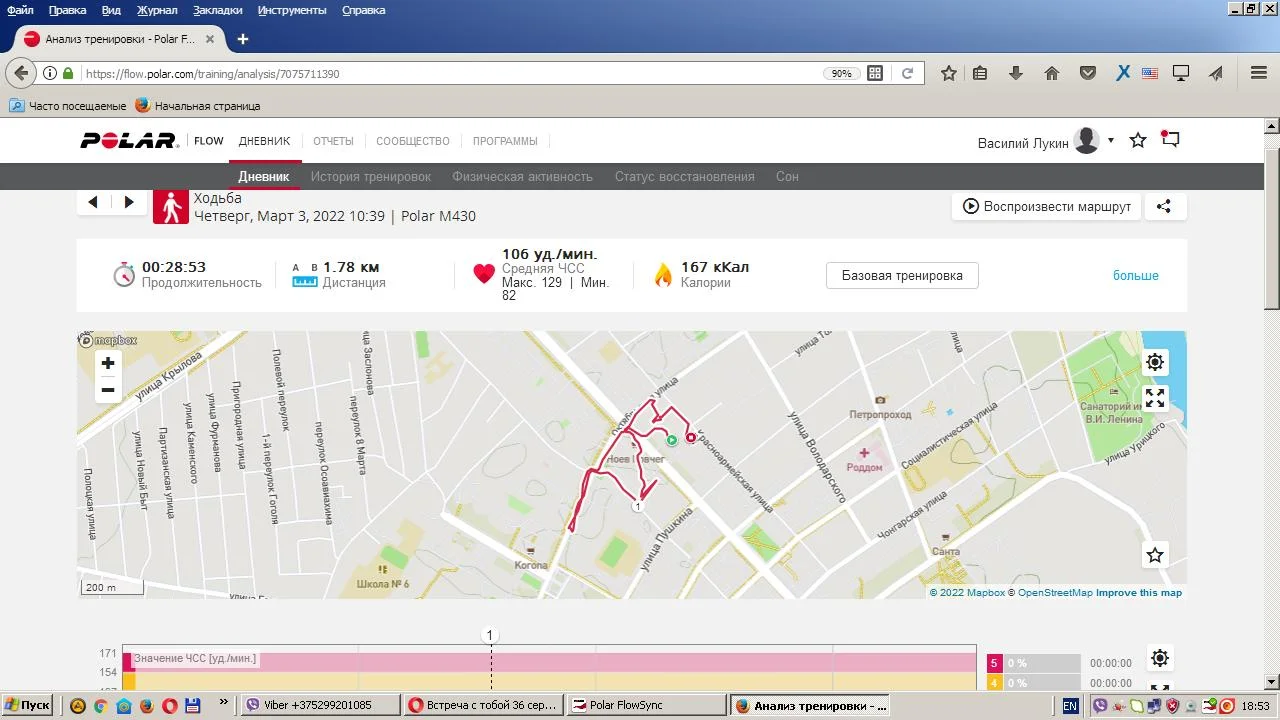Show more details via больше link
This screenshot has width=1280, height=720.
click(x=1136, y=275)
